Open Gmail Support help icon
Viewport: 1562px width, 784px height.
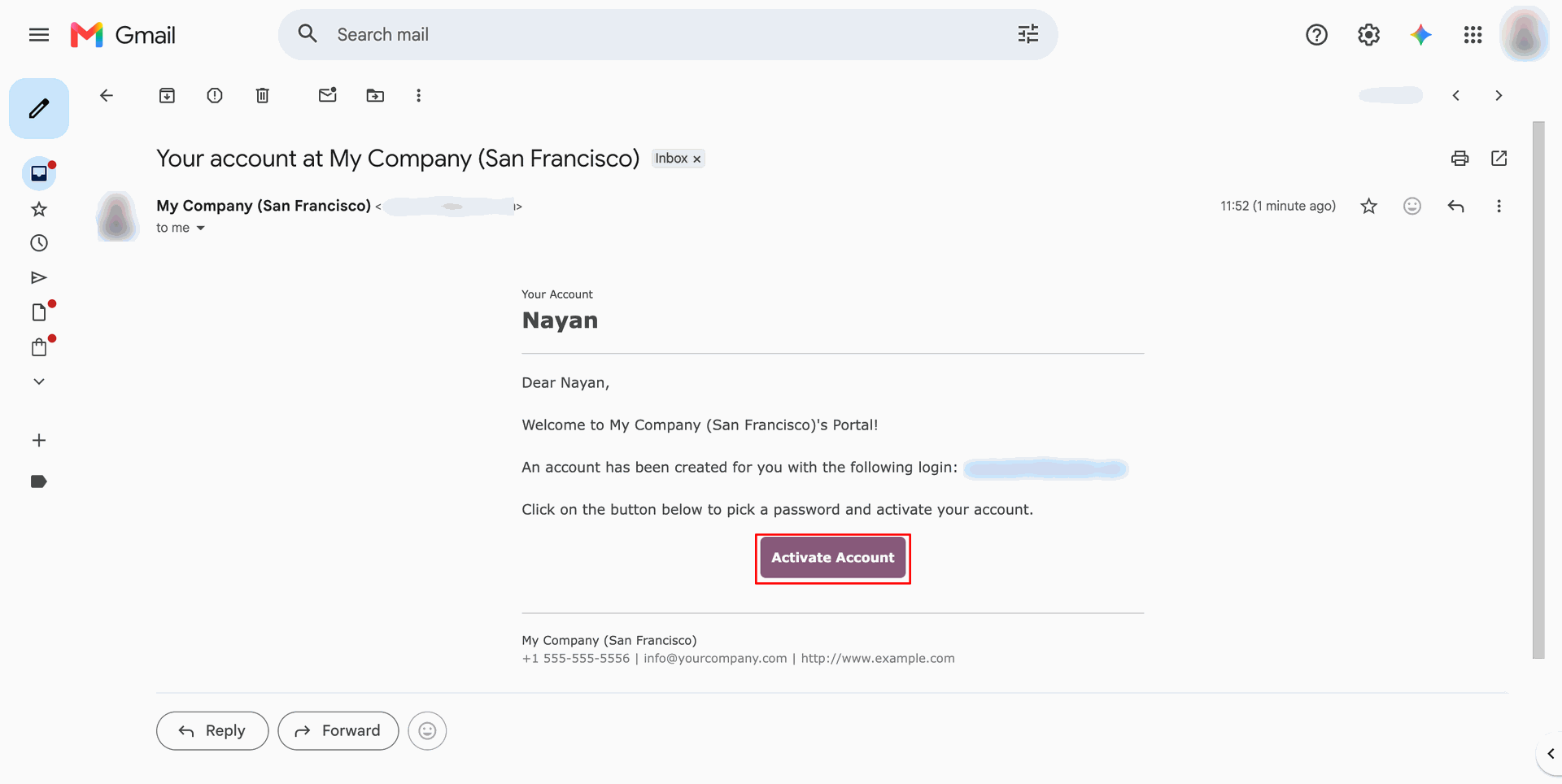tap(1317, 35)
